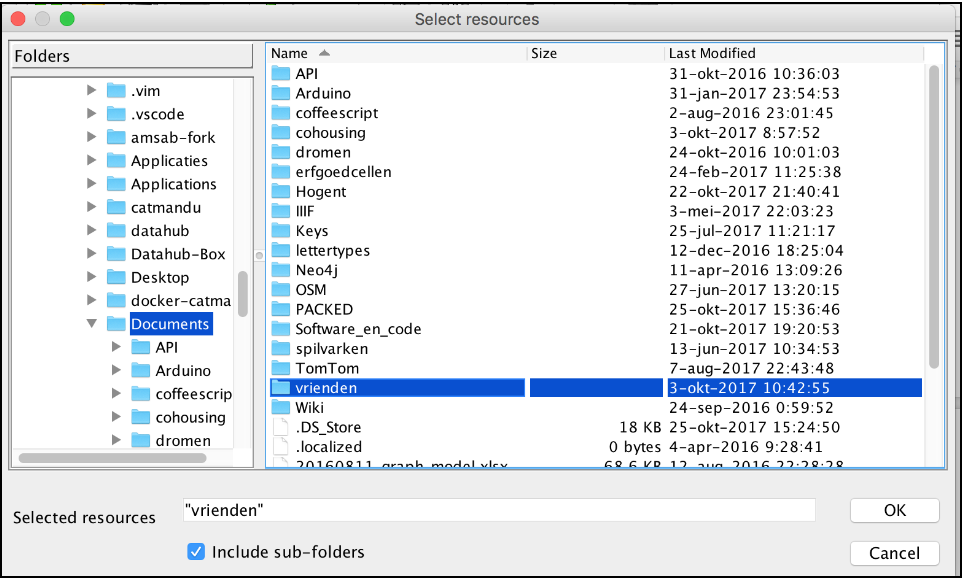Click the Desktop folder icon in tree
Image resolution: width=962 pixels, height=578 pixels.
pos(116,277)
